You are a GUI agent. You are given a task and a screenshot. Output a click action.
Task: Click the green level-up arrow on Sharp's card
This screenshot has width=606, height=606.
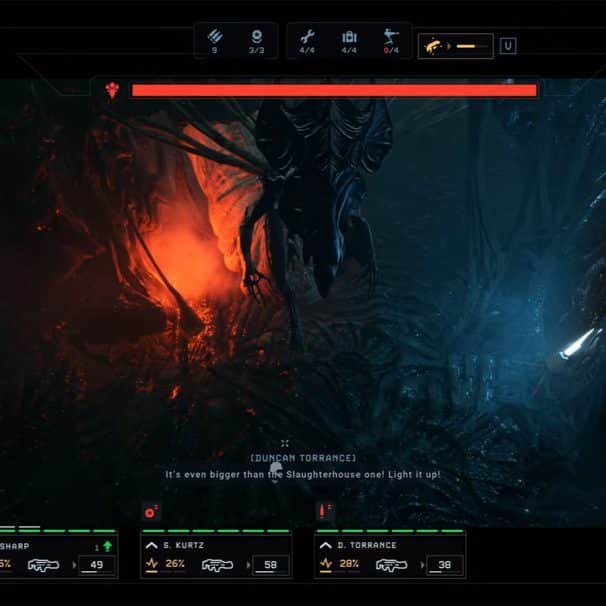pyautogui.click(x=107, y=546)
